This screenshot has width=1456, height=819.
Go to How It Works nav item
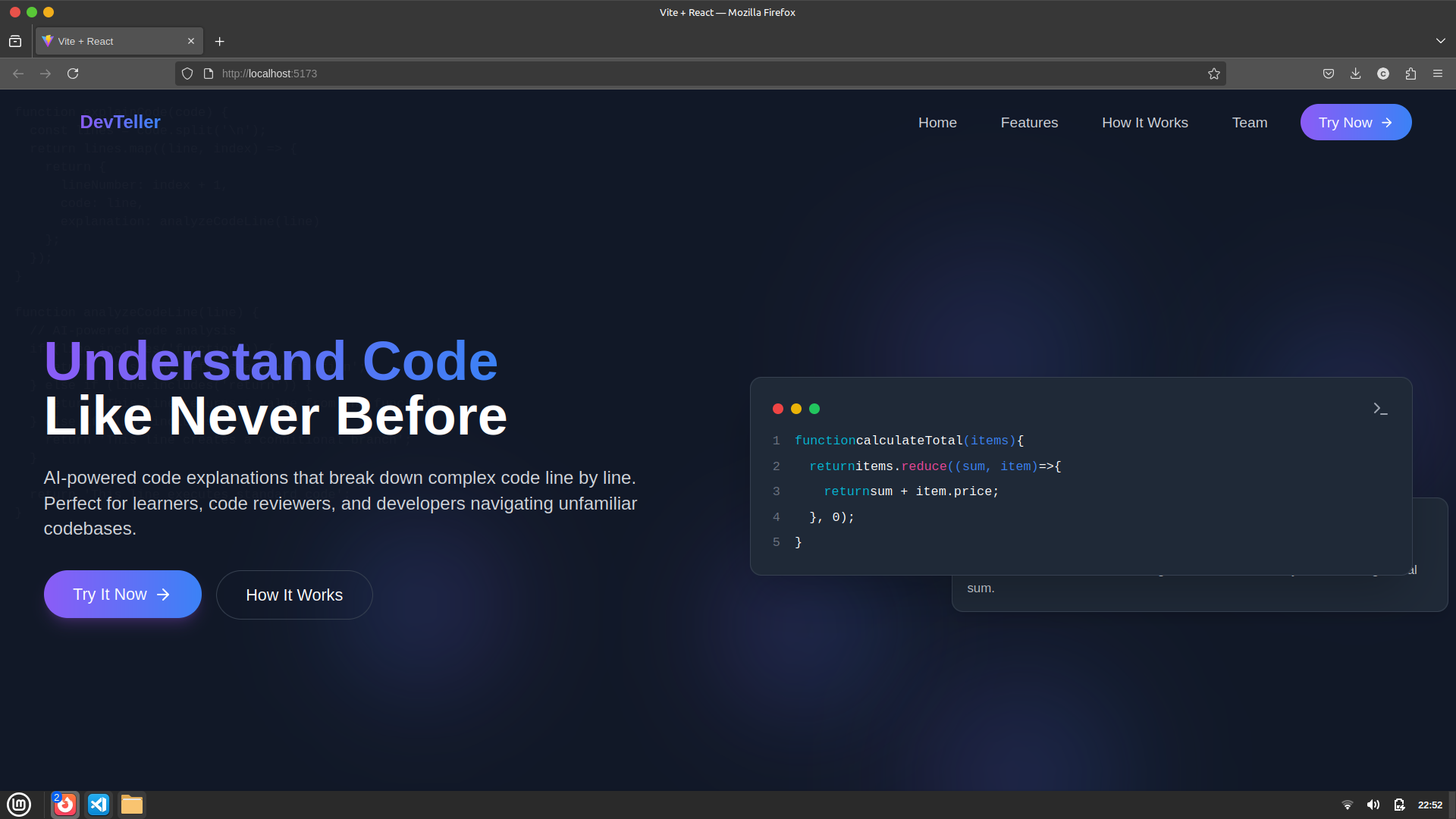(x=1144, y=123)
